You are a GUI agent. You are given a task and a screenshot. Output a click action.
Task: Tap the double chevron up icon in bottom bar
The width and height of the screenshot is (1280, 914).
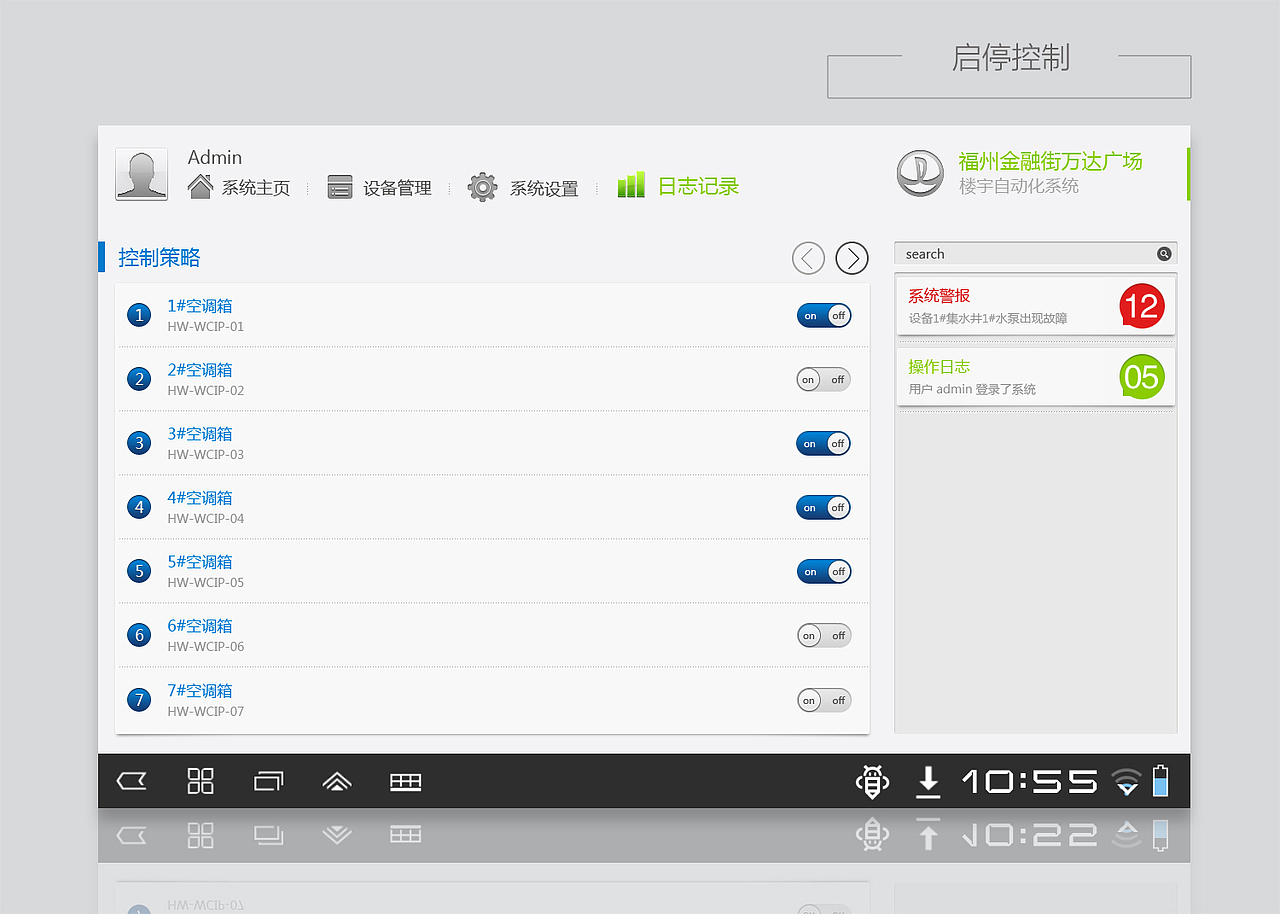[x=337, y=782]
